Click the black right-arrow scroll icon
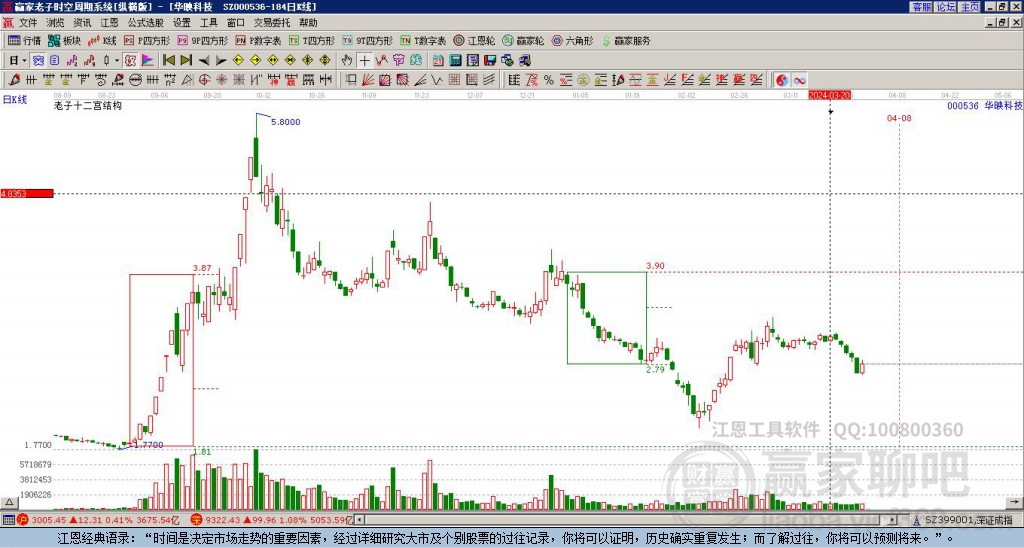The image size is (1024, 548). pos(221,61)
